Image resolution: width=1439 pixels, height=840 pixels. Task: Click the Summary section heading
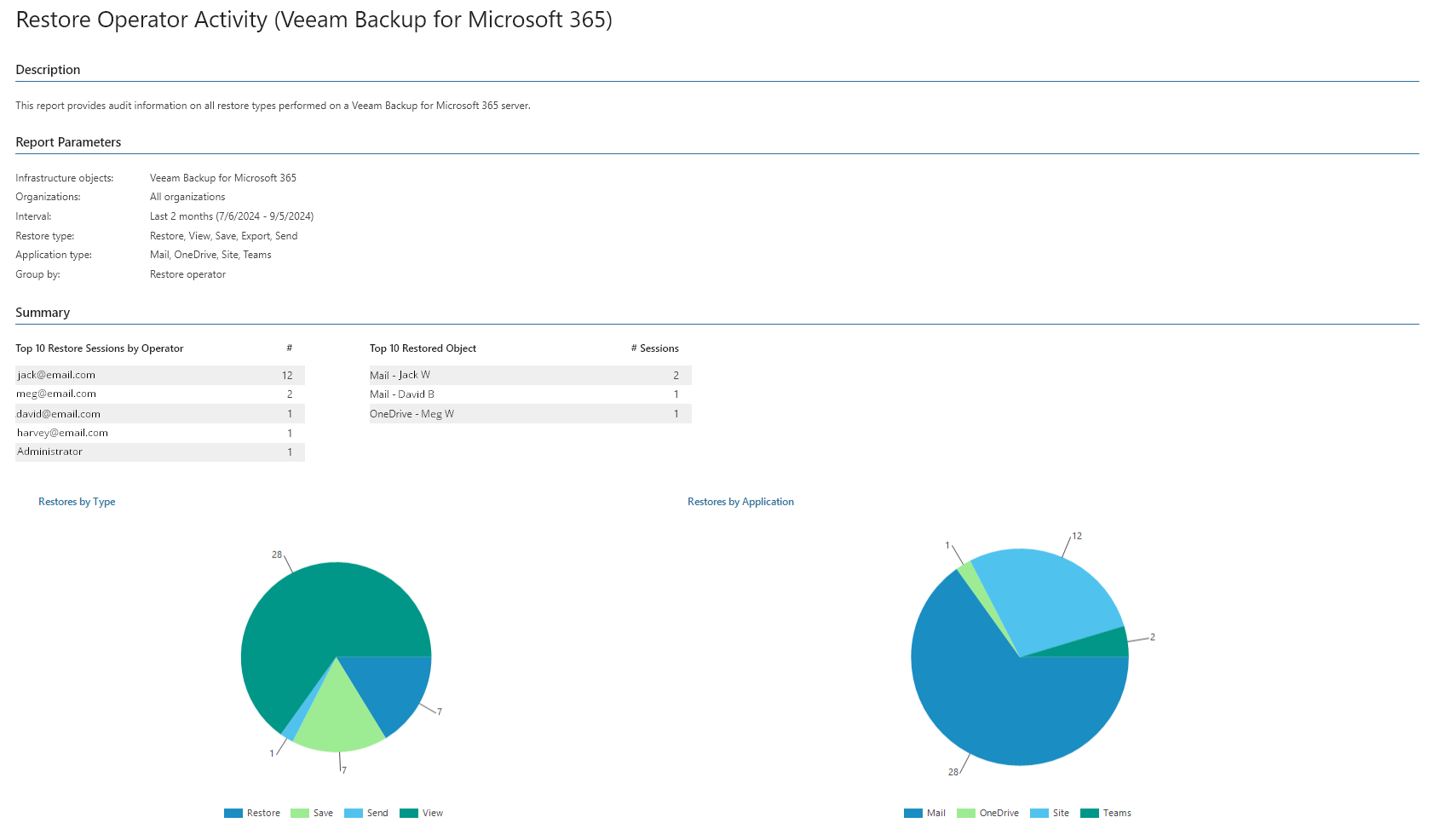43,313
